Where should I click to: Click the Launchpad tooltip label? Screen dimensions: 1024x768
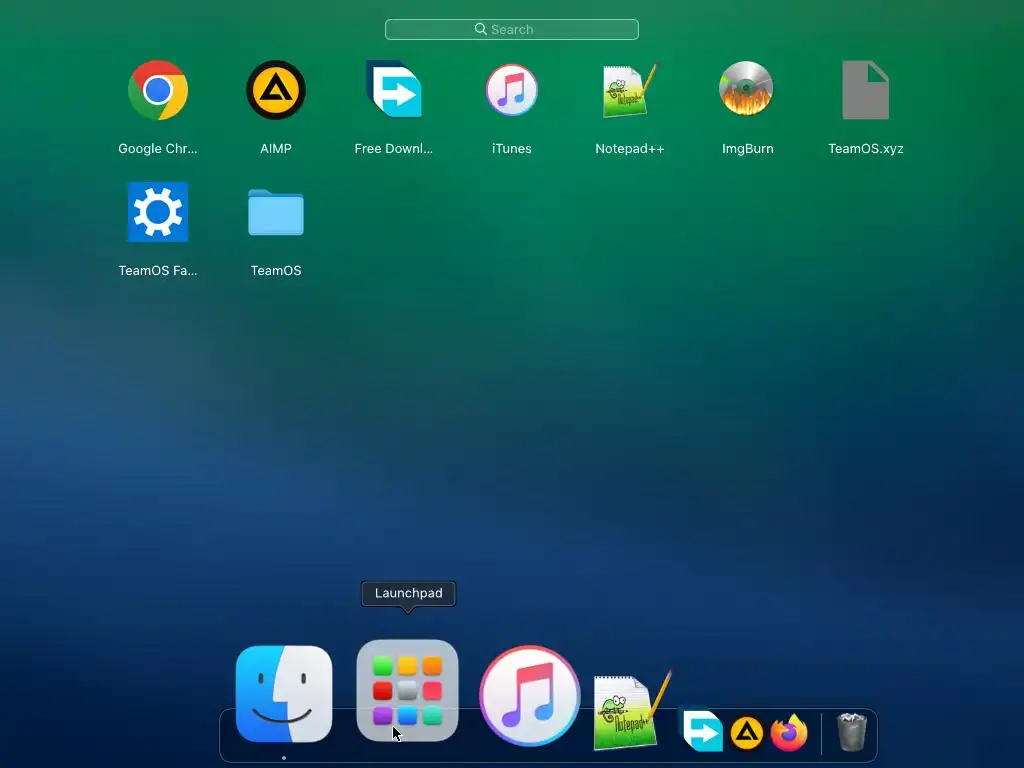coord(408,593)
